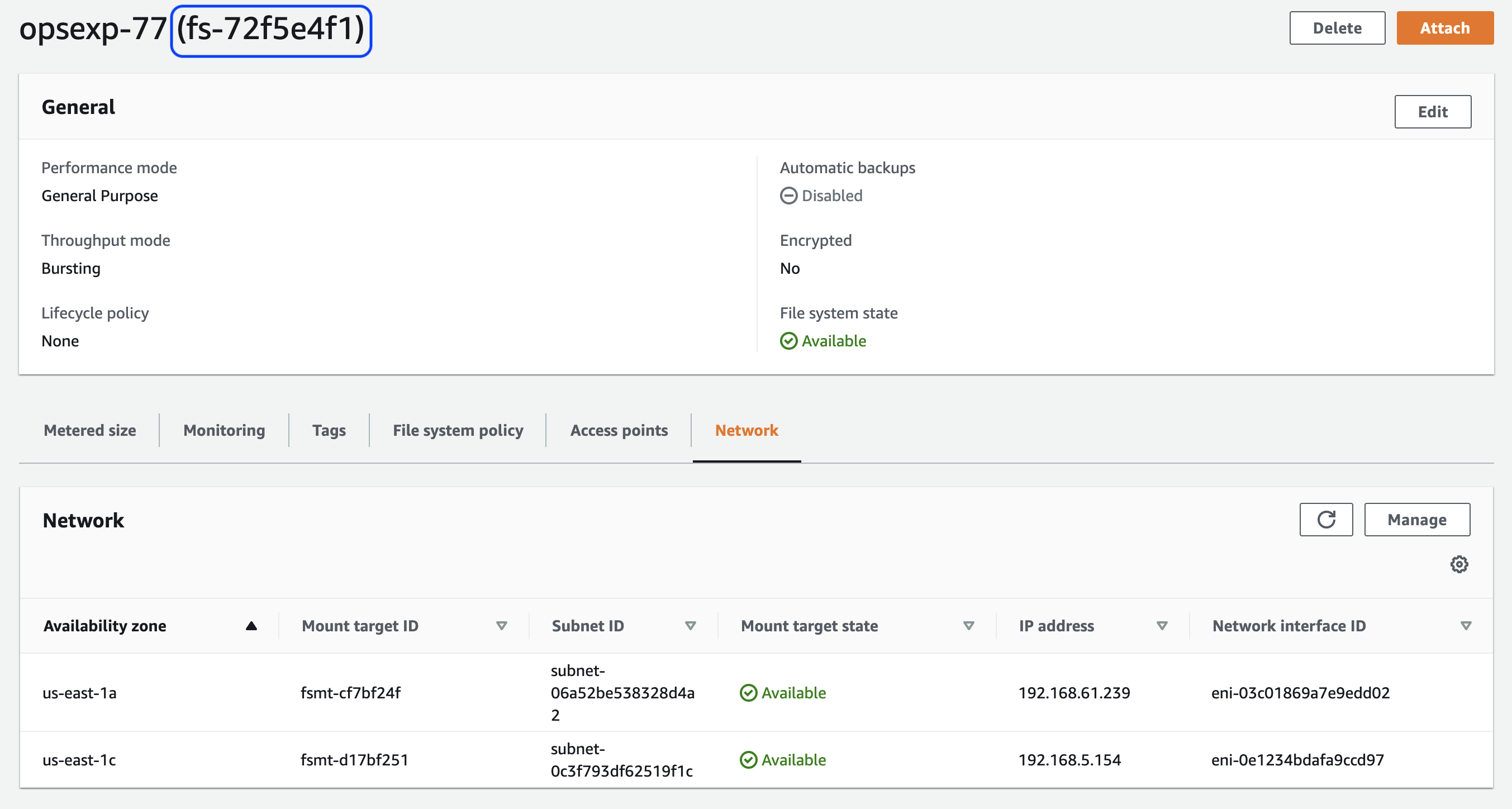The width and height of the screenshot is (1512, 809).
Task: Sort by Availability zone ascending arrow
Action: click(x=251, y=626)
